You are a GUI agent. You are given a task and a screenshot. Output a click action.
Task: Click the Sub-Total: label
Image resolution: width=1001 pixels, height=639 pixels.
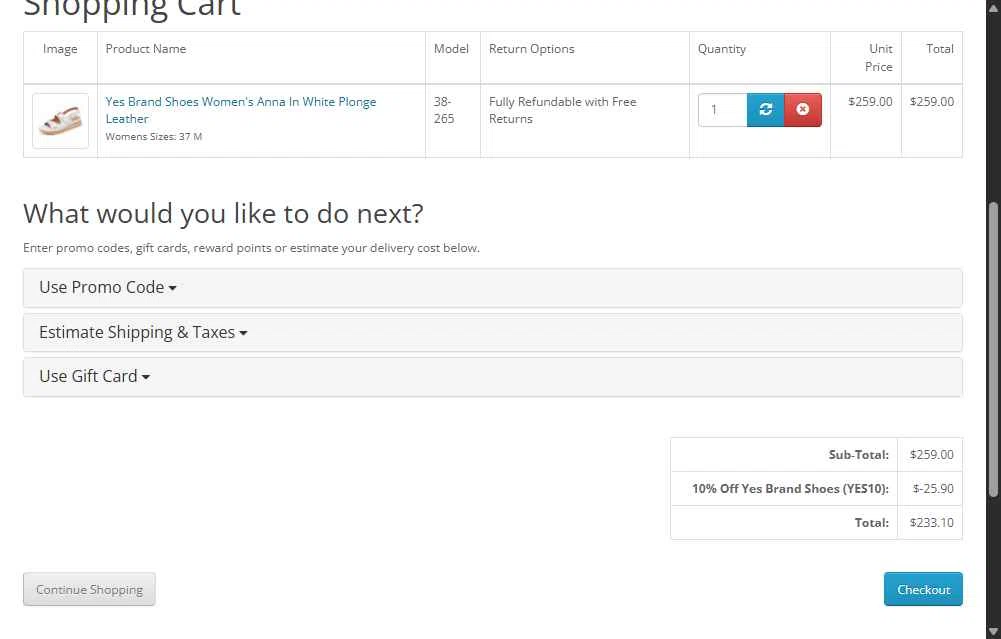[859, 455]
